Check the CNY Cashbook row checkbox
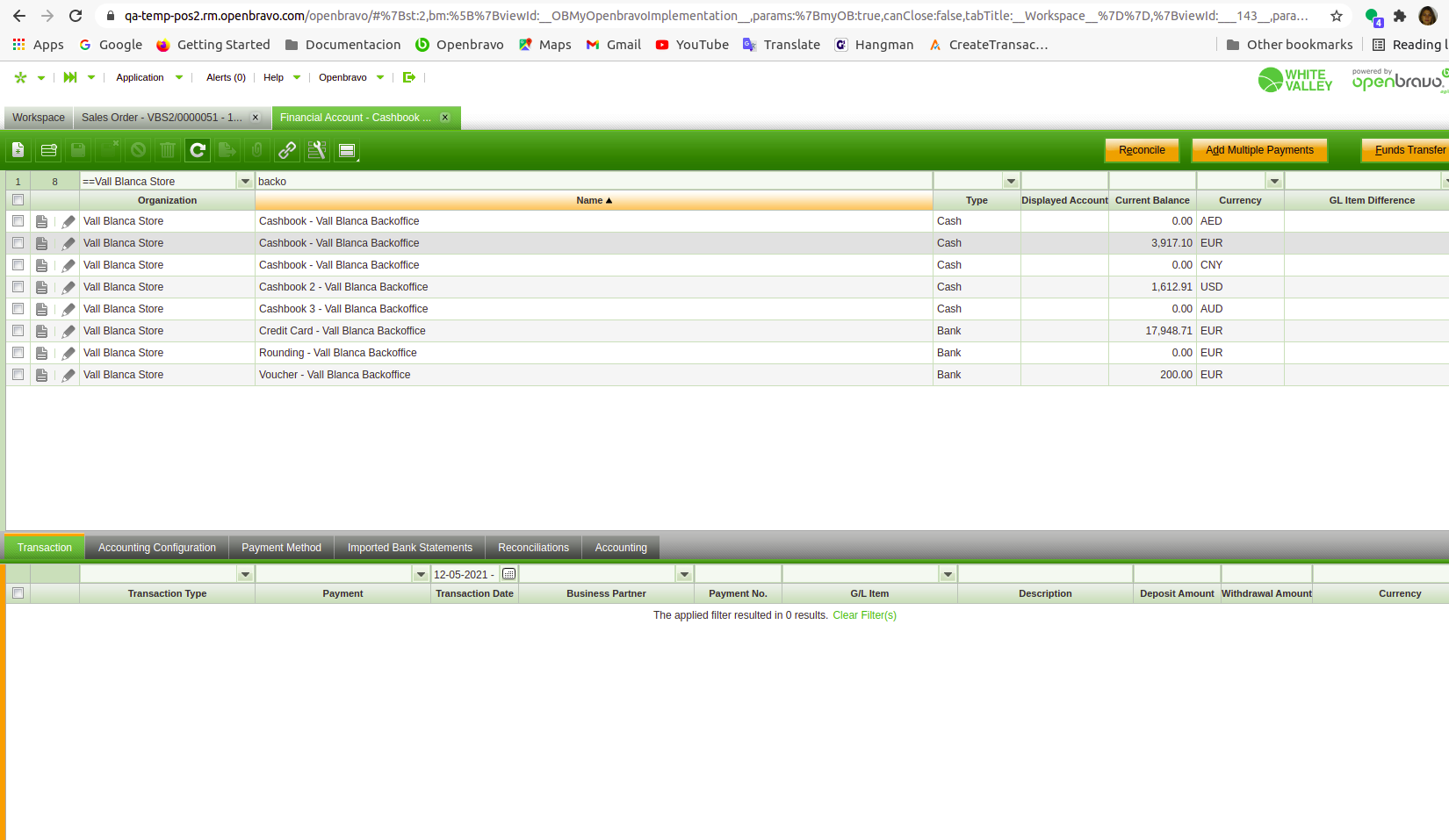The image size is (1449, 840). pyautogui.click(x=18, y=265)
